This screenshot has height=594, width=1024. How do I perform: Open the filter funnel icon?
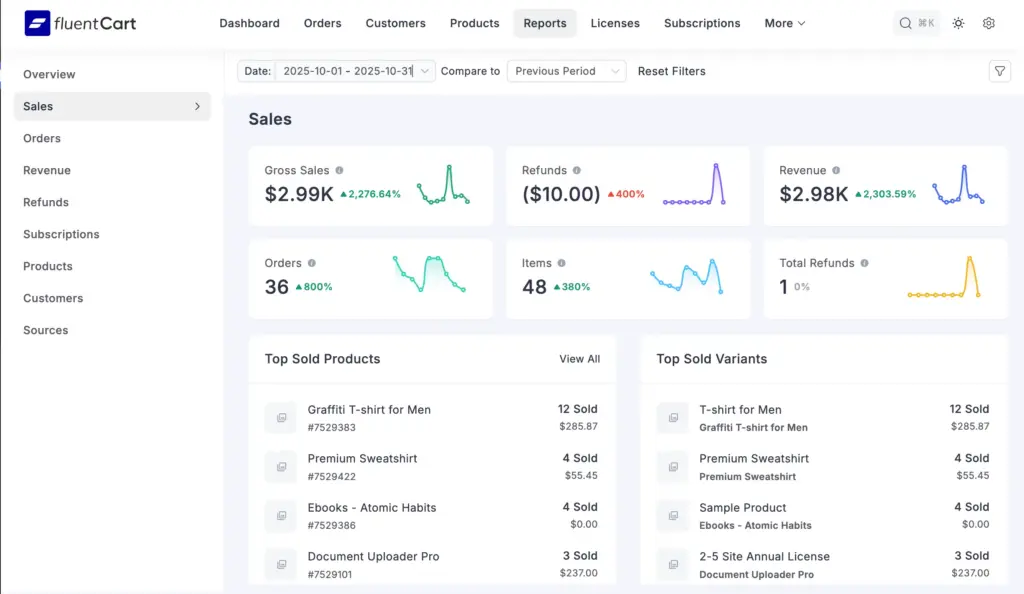(x=999, y=71)
